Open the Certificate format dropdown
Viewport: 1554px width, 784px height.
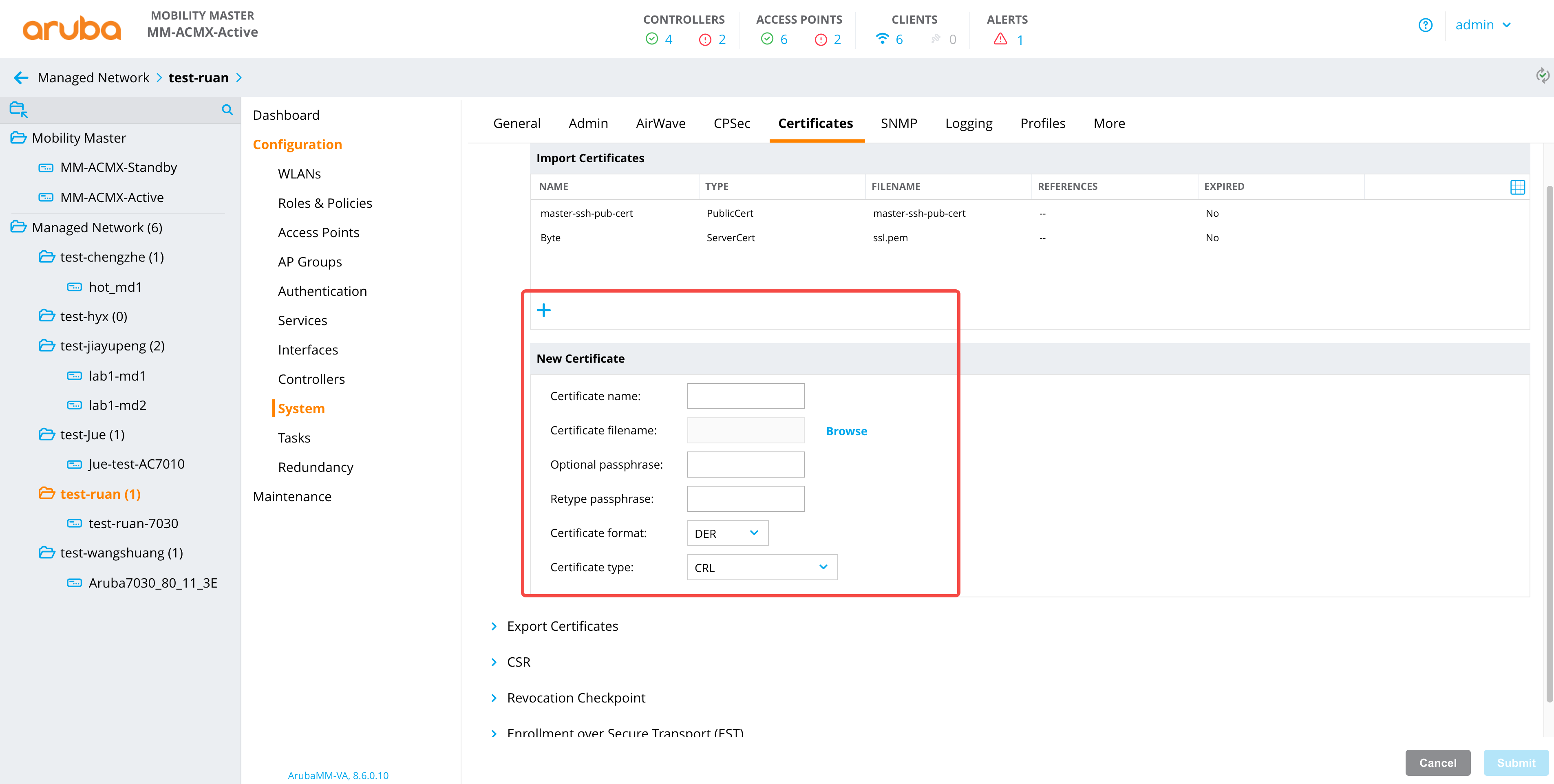pyautogui.click(x=728, y=533)
